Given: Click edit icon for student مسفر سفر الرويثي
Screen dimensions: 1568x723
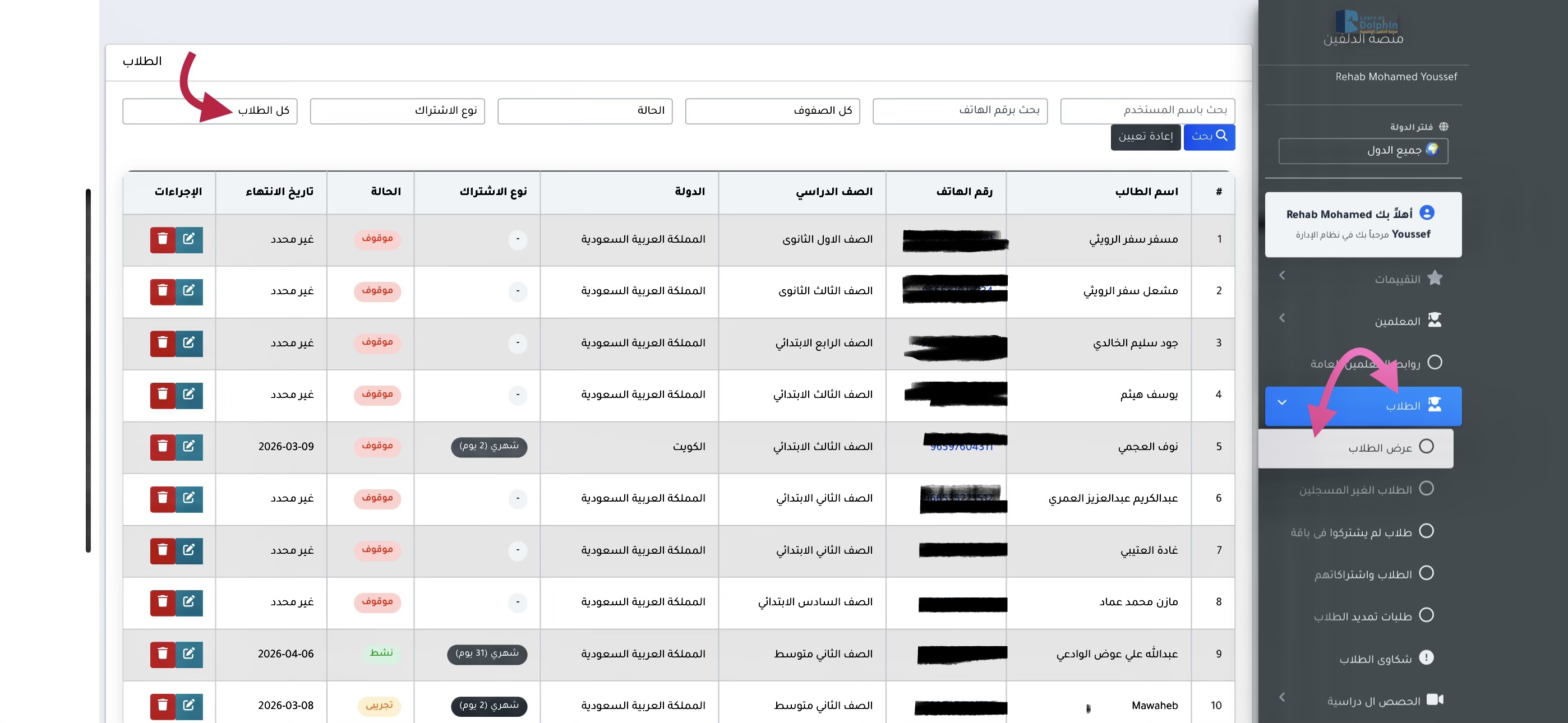Looking at the screenshot, I should tap(188, 239).
